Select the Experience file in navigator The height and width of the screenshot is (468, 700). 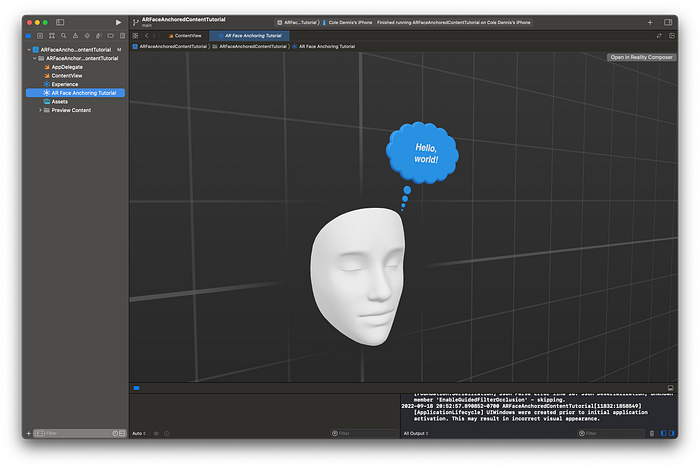(64, 84)
